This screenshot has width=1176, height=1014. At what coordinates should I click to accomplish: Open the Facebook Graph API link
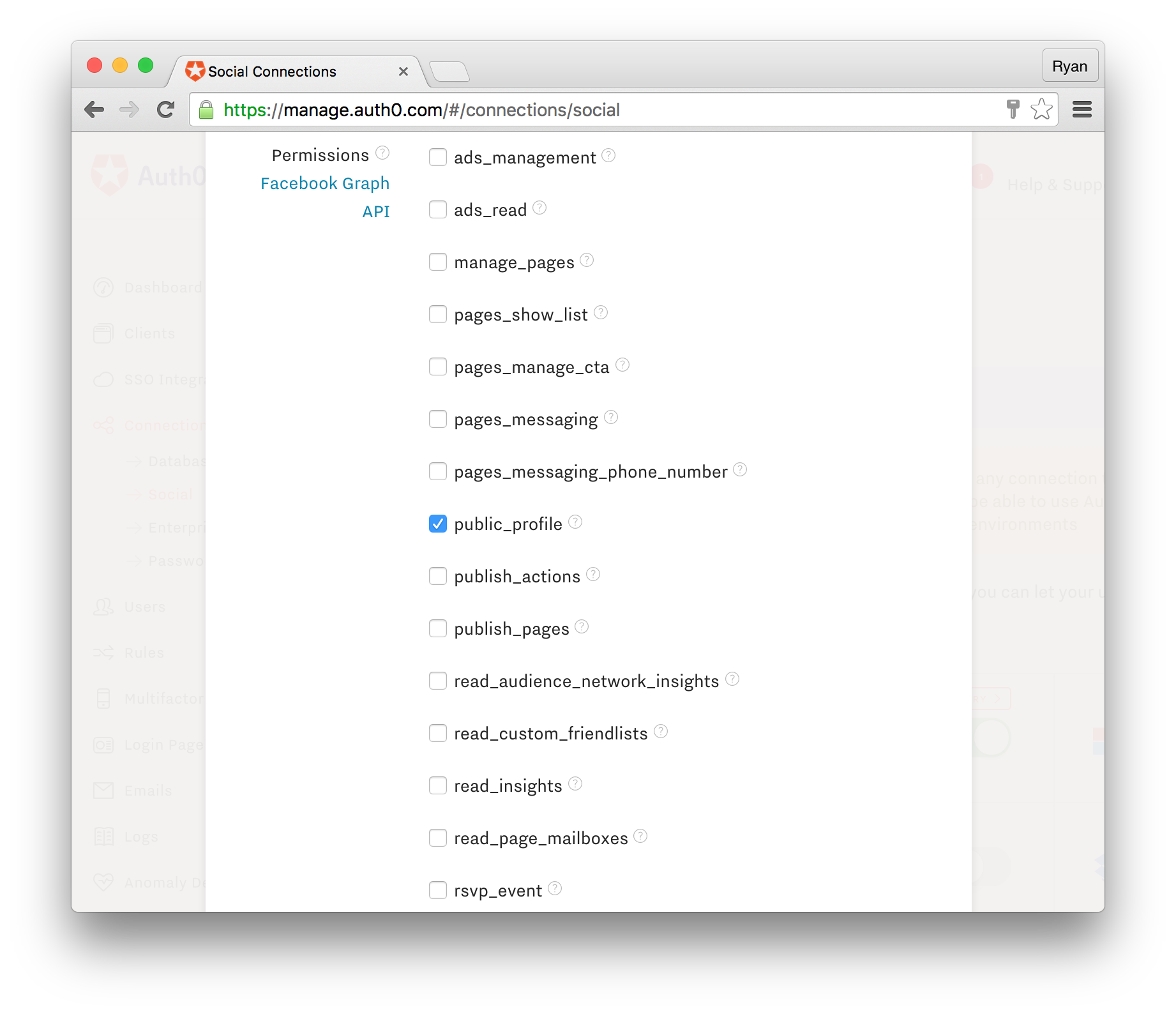325,197
